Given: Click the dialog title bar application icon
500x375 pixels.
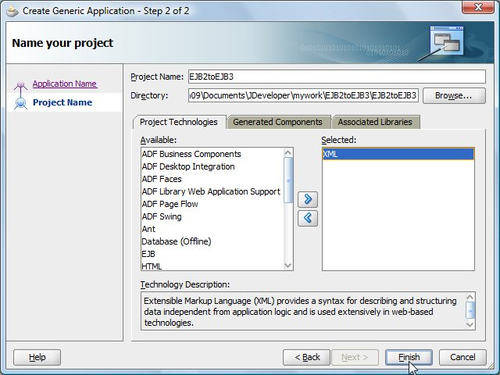Looking at the screenshot, I should click(13, 11).
